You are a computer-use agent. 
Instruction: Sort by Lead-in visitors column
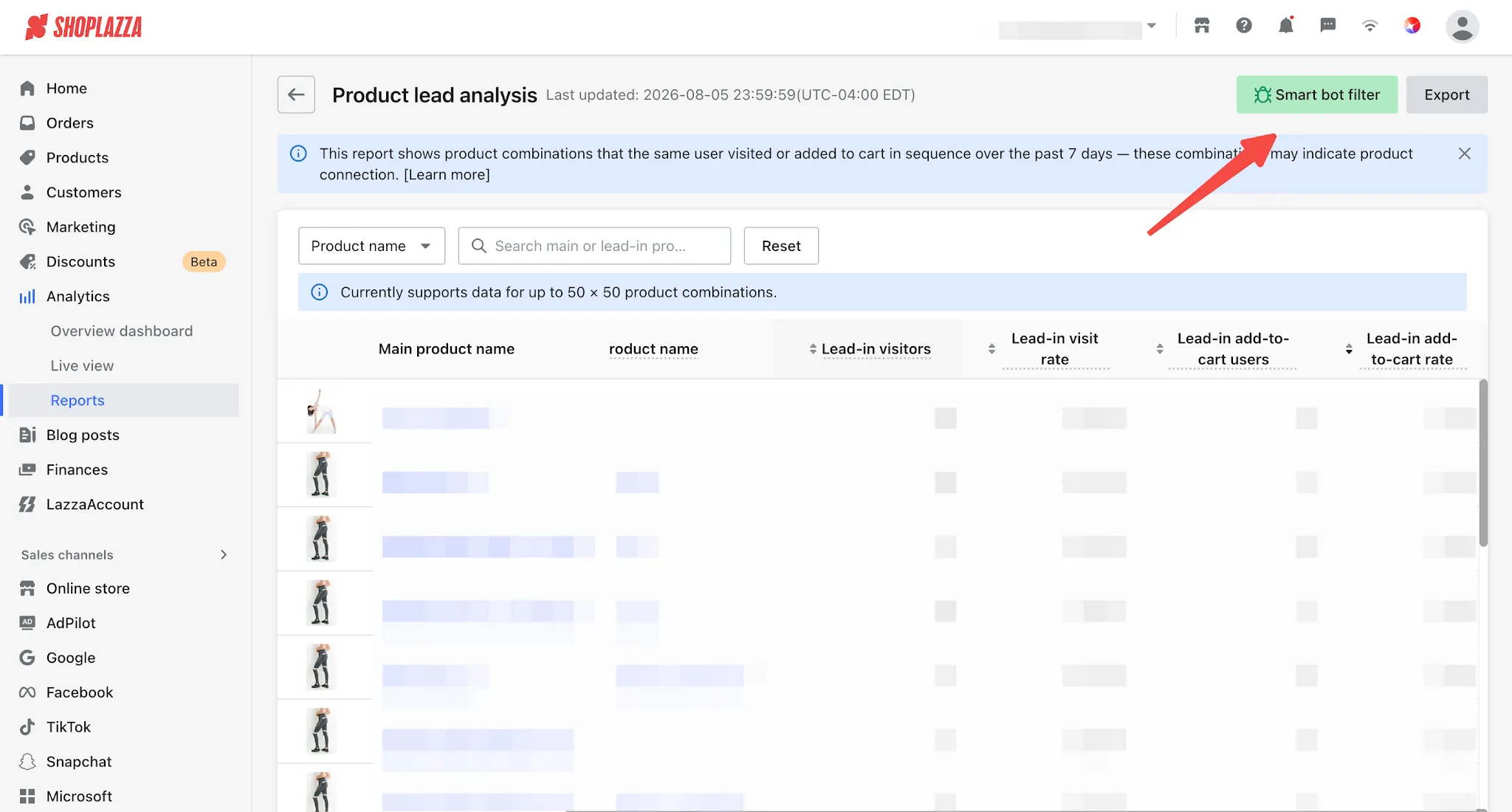(812, 349)
